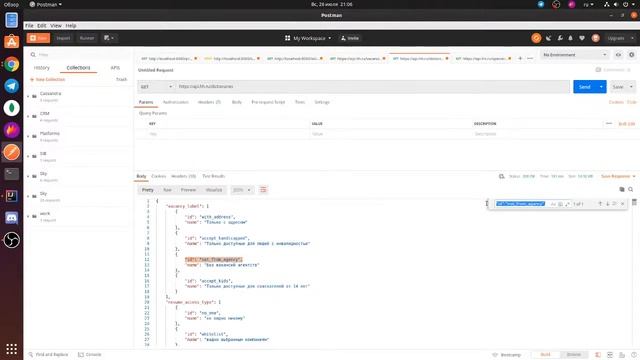Open the Save Response dropdown
Image resolution: width=640 pixels, height=360 pixels.
[618, 176]
